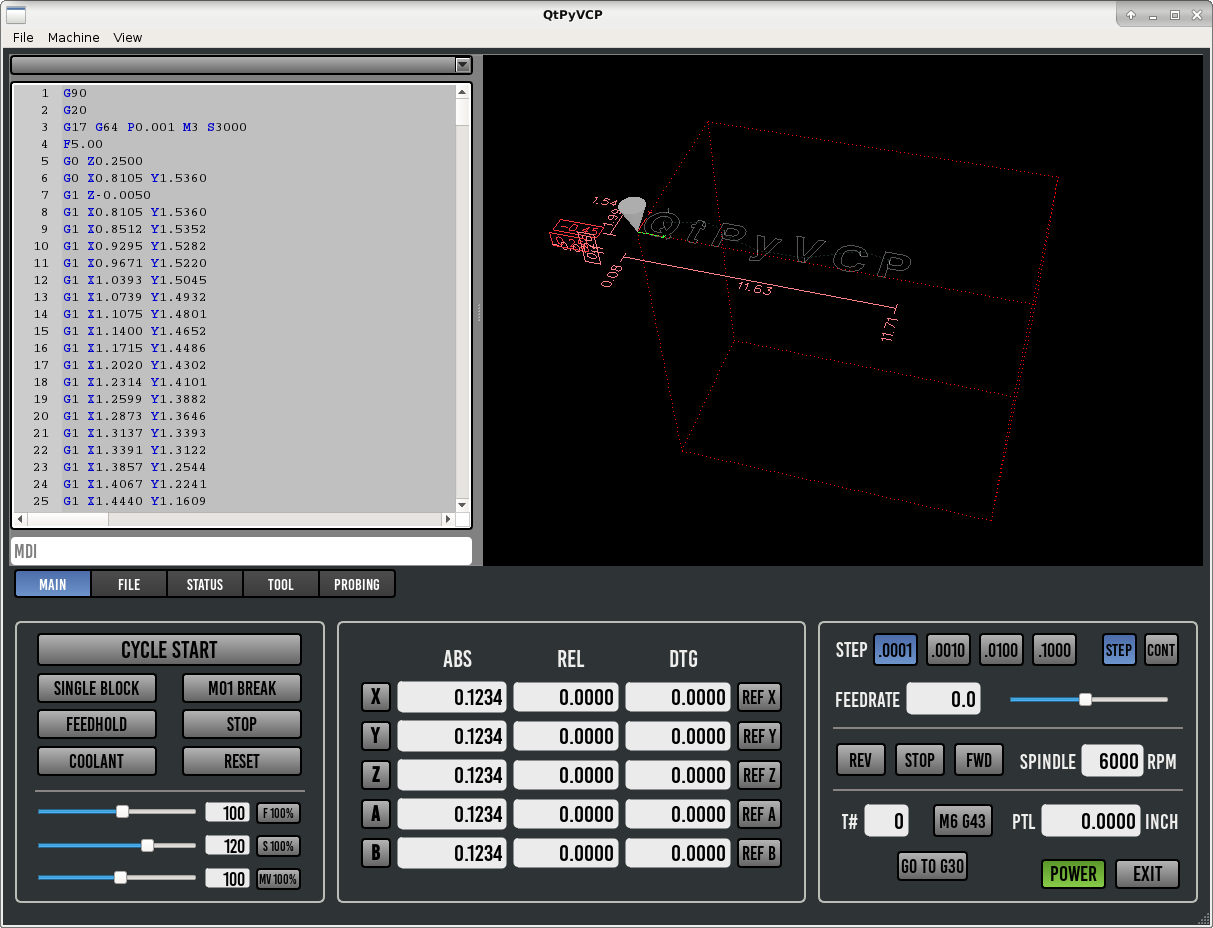Open the View menu
1213x928 pixels.
click(x=128, y=37)
